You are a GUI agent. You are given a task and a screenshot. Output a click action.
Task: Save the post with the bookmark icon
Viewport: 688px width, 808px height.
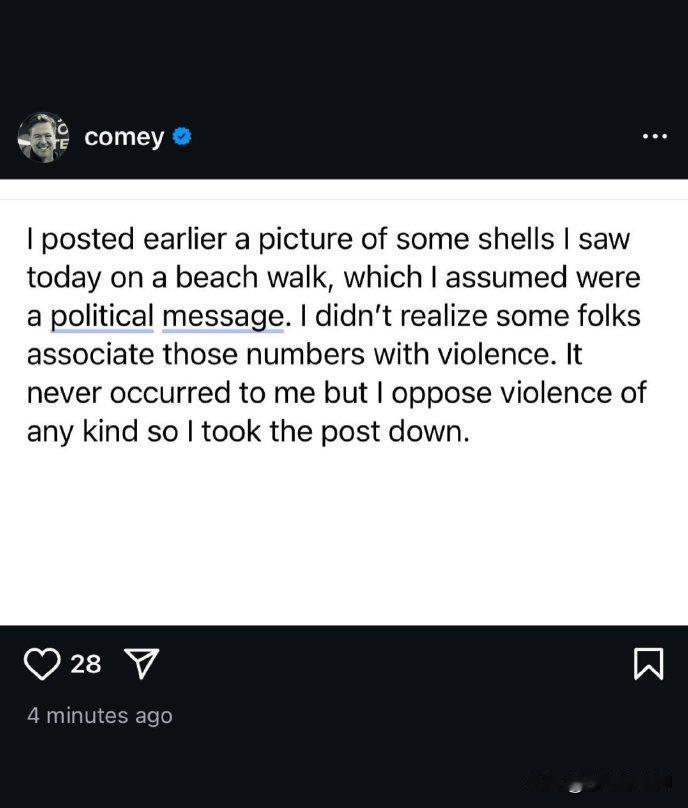coord(648,664)
